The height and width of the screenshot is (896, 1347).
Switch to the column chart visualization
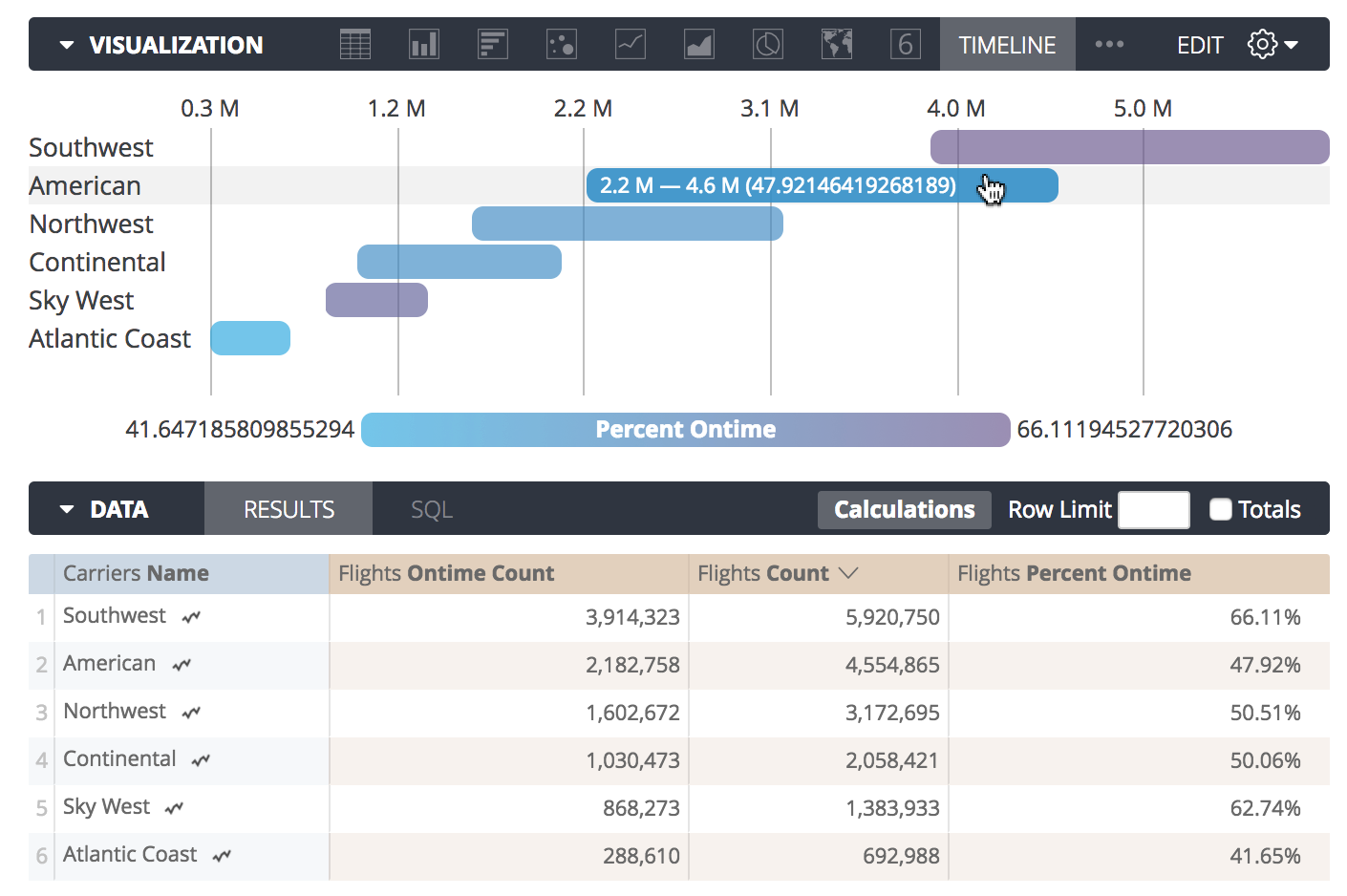click(424, 44)
